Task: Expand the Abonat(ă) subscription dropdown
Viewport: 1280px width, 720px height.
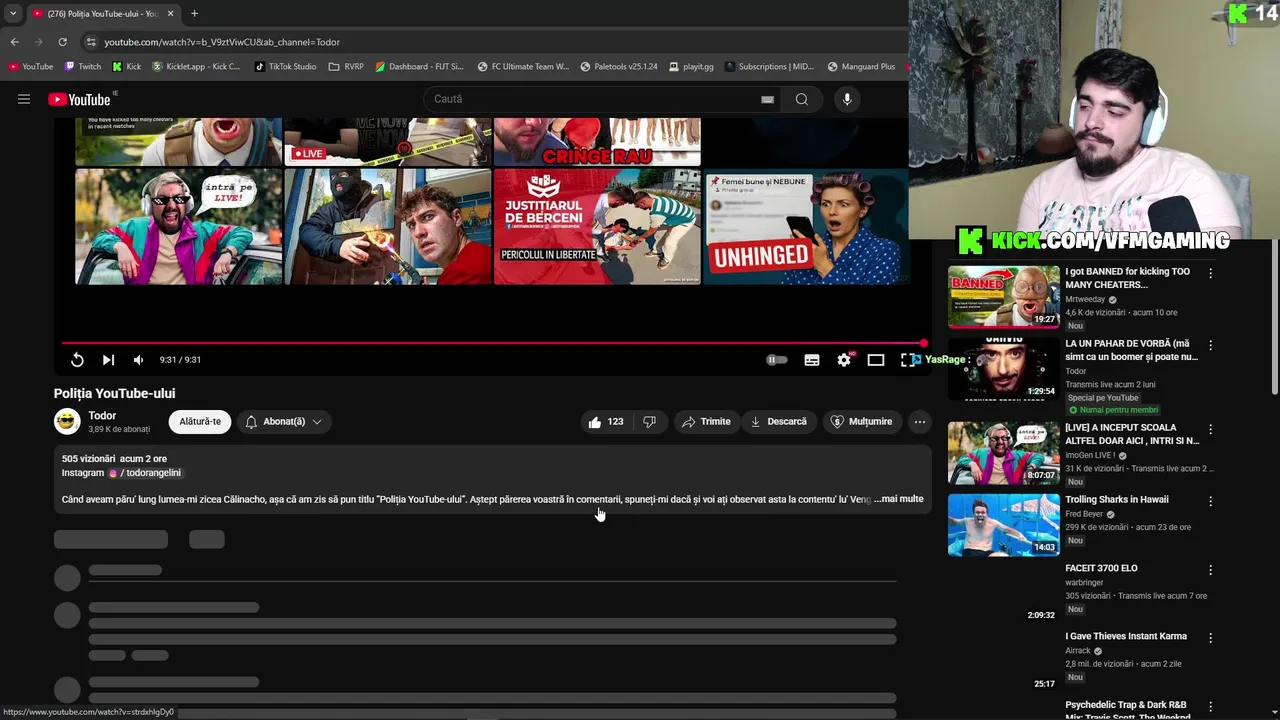Action: coord(284,421)
